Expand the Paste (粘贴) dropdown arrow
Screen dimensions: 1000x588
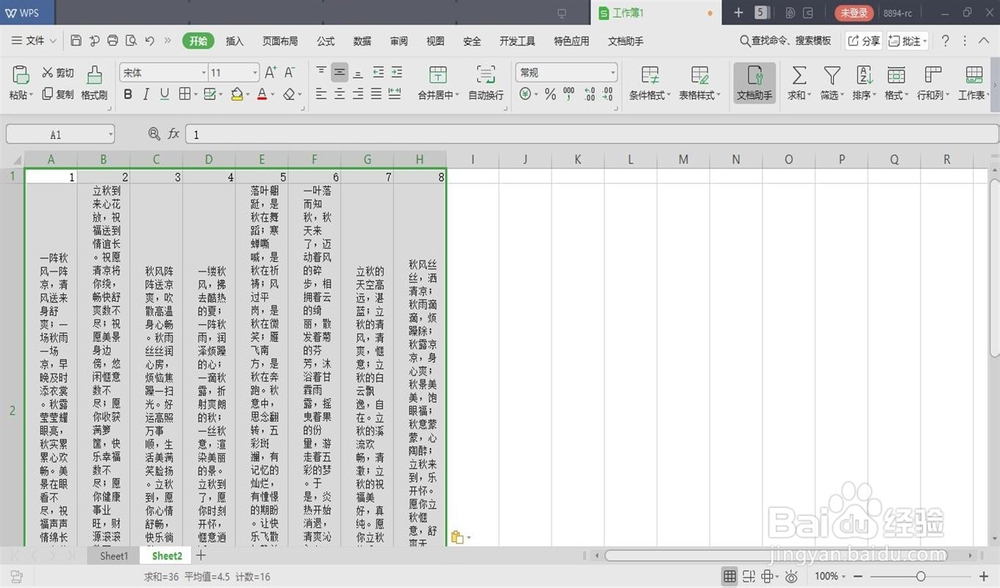point(31,95)
